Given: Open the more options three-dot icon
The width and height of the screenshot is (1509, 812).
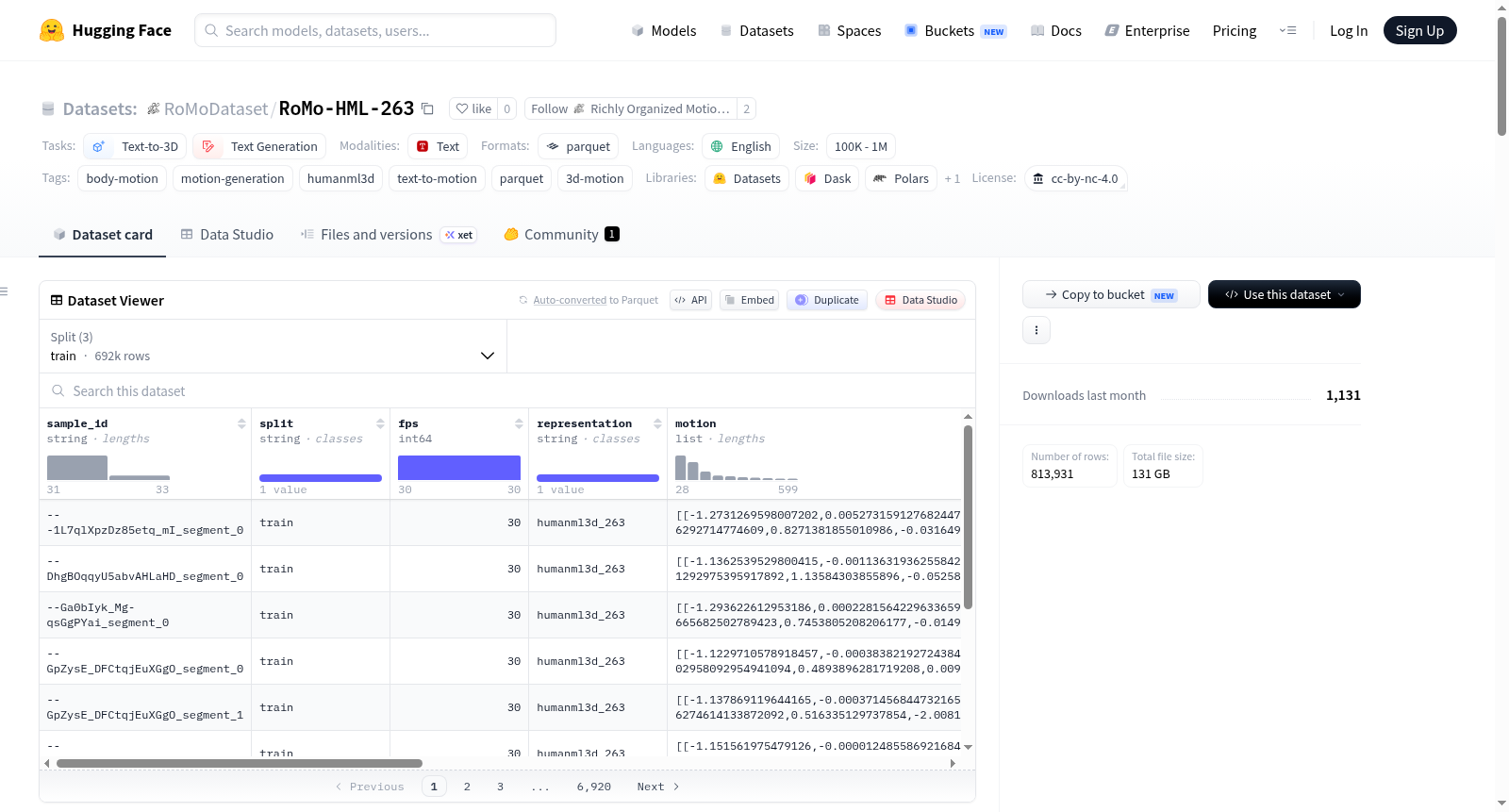Looking at the screenshot, I should click(x=1036, y=330).
